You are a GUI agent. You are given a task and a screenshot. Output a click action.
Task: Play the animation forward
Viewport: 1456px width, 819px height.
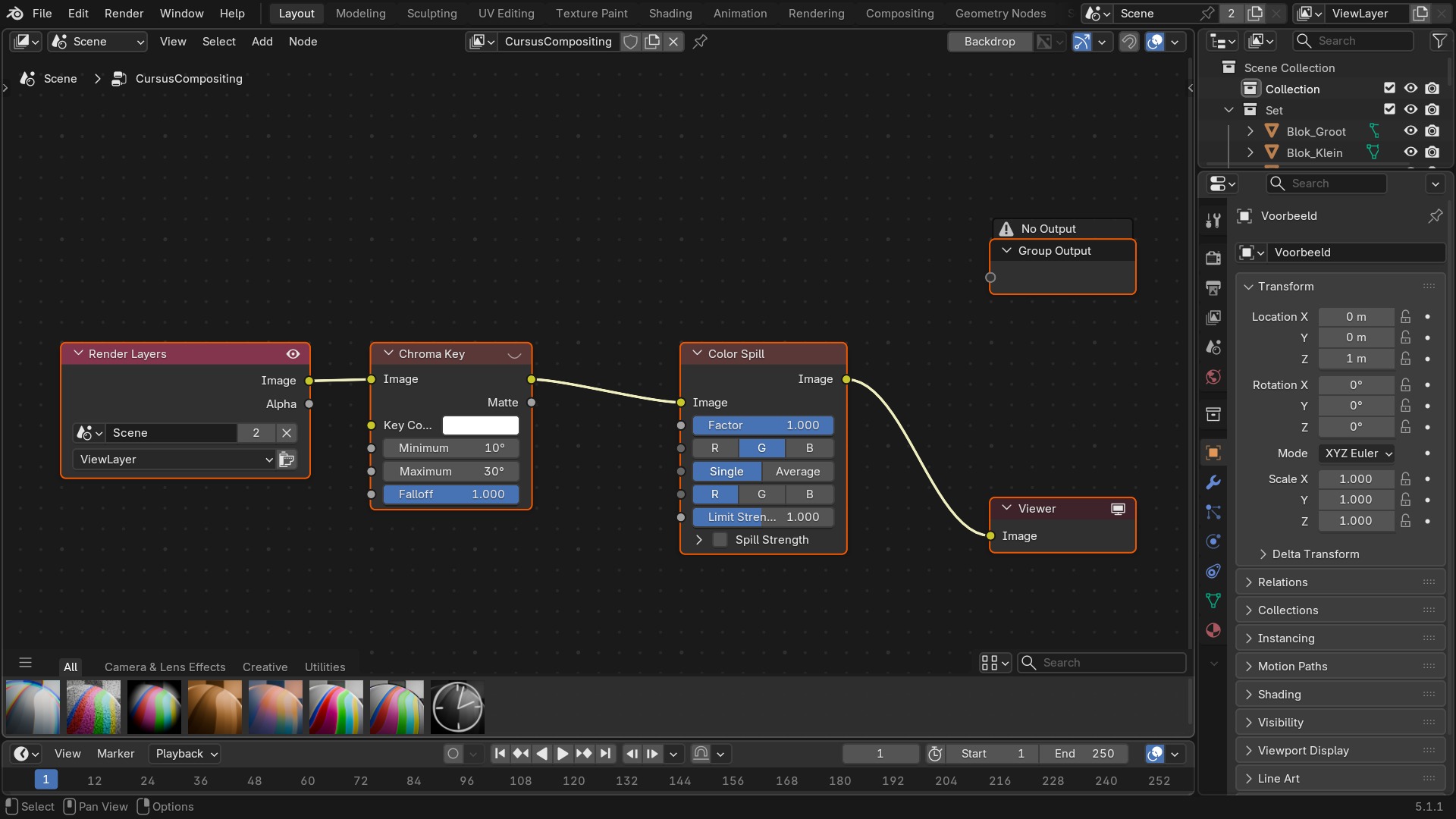click(563, 753)
